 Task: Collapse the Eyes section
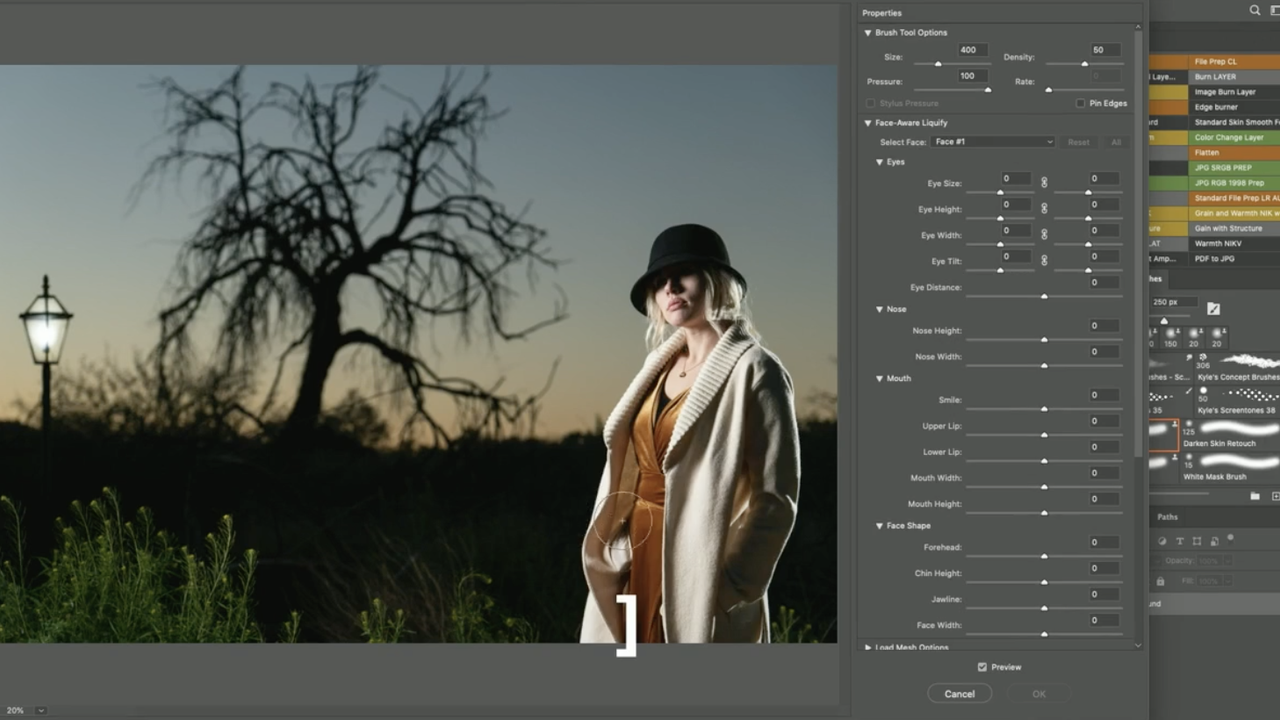[x=880, y=162]
